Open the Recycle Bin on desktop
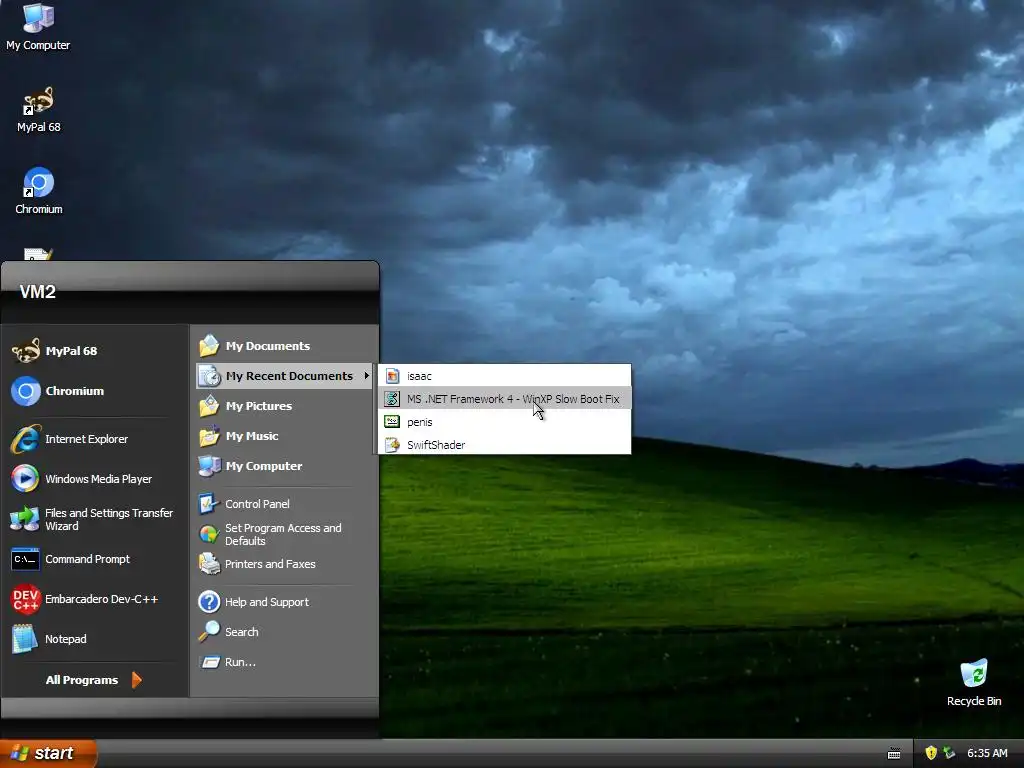Screen dimensions: 1024x768 click(974, 682)
